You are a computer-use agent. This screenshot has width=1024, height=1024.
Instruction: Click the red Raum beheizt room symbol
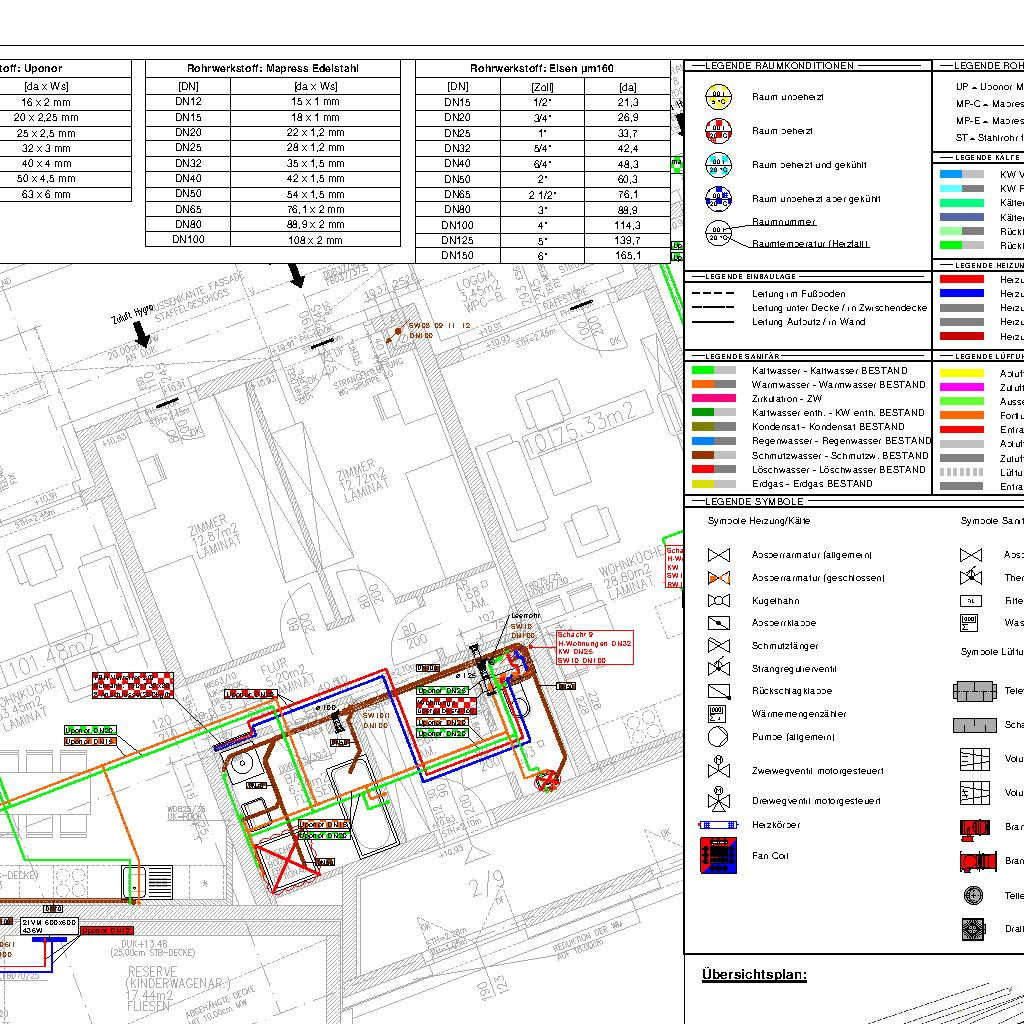(718, 131)
